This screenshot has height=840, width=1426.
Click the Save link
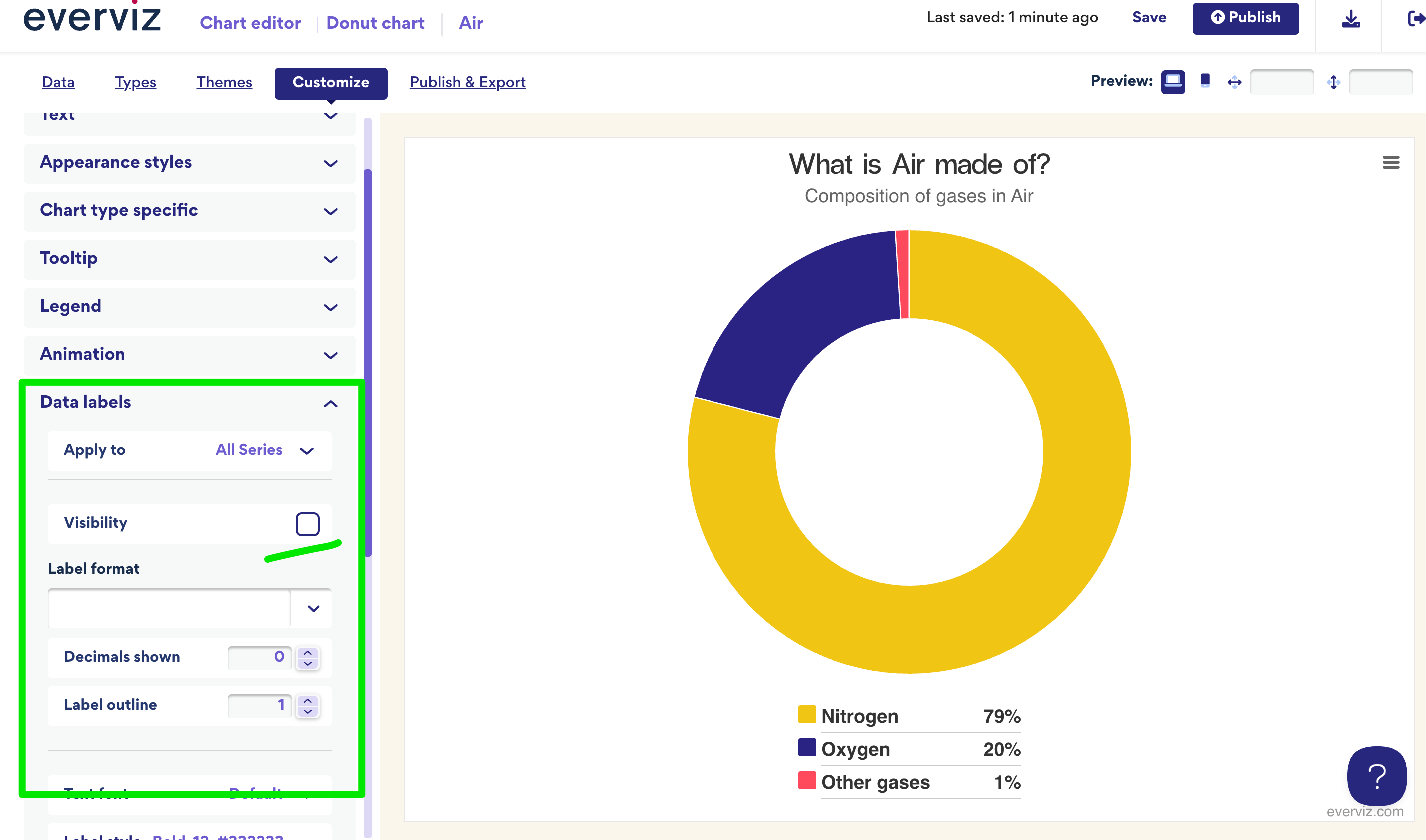tap(1149, 18)
